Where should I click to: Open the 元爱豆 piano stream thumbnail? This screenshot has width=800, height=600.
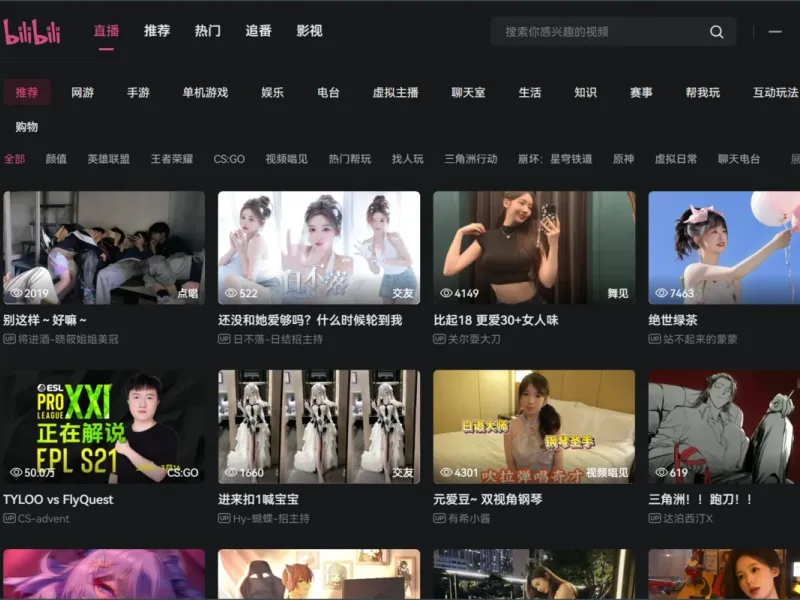(534, 427)
